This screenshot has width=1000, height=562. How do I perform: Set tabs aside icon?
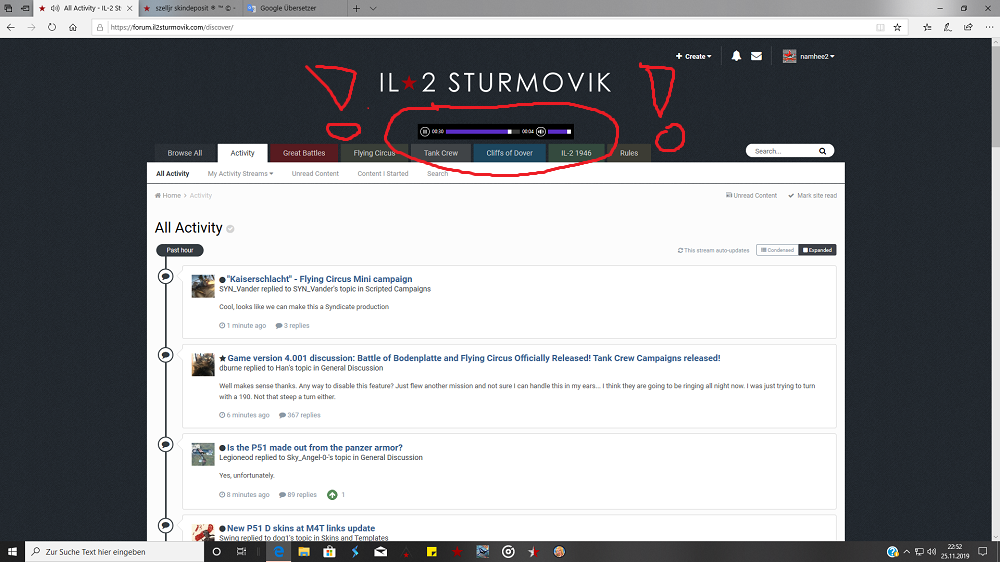click(x=25, y=8)
